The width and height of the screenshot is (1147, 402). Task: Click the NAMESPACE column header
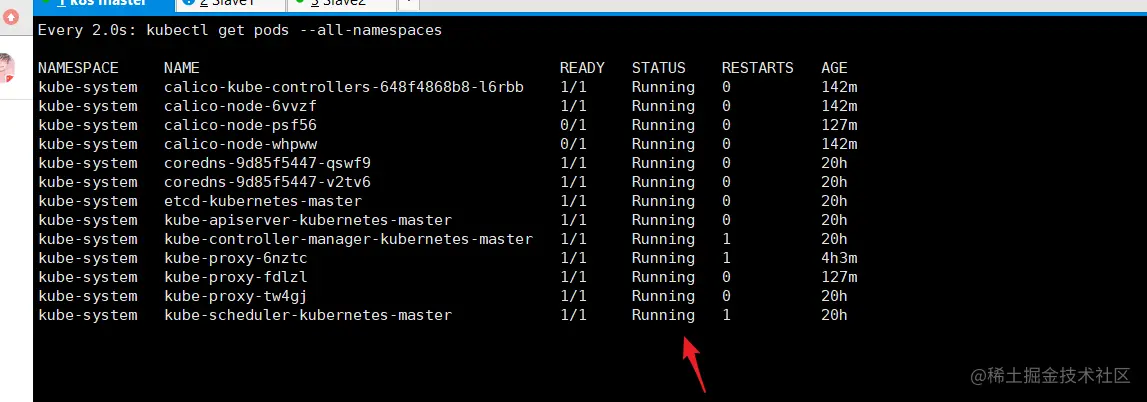[78, 68]
